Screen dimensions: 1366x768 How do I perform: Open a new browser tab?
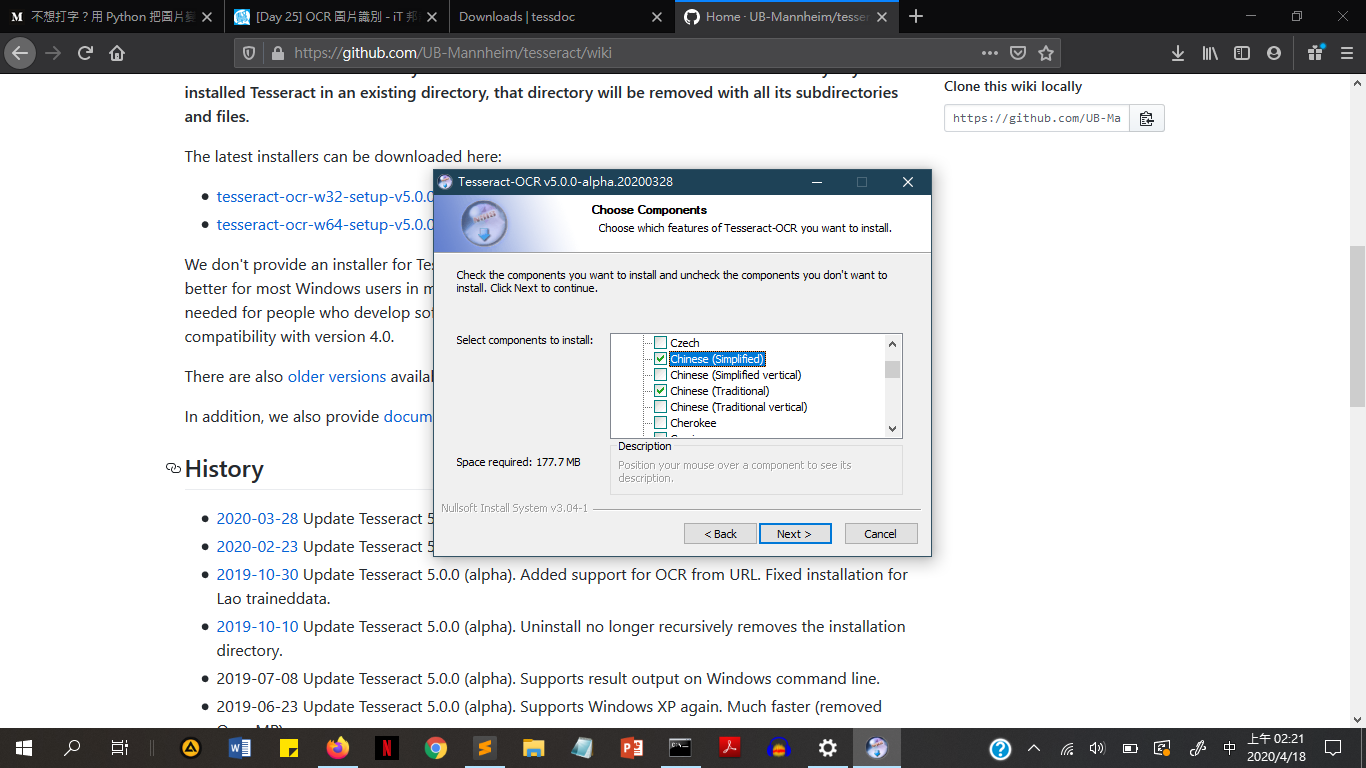tap(916, 16)
